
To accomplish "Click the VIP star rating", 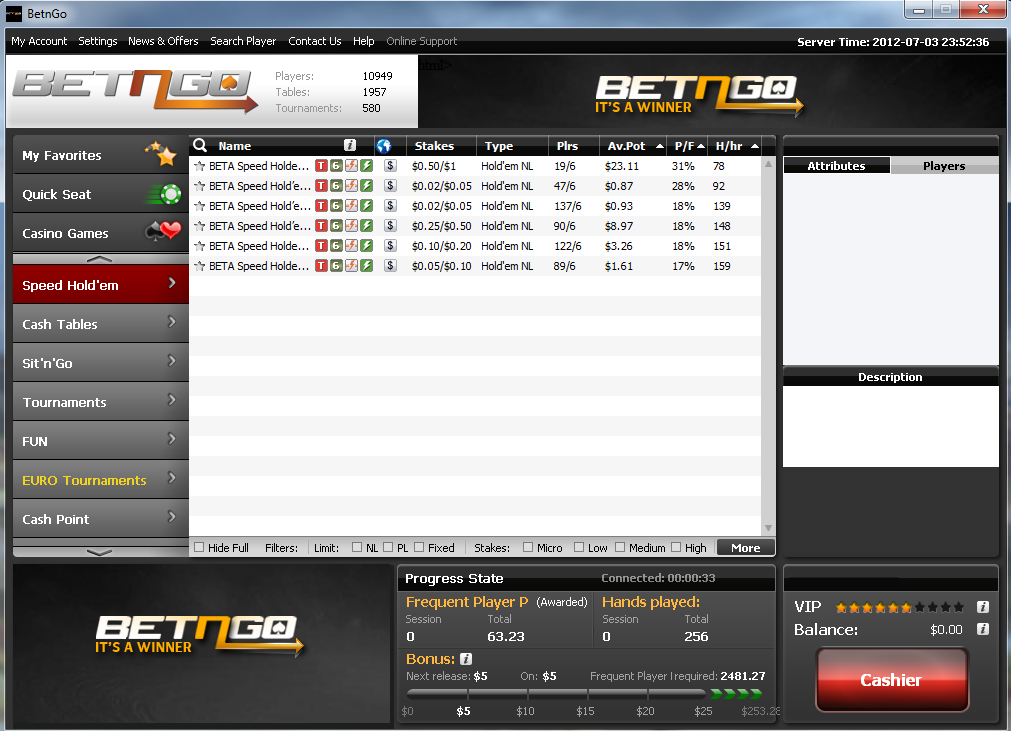I will 900,607.
